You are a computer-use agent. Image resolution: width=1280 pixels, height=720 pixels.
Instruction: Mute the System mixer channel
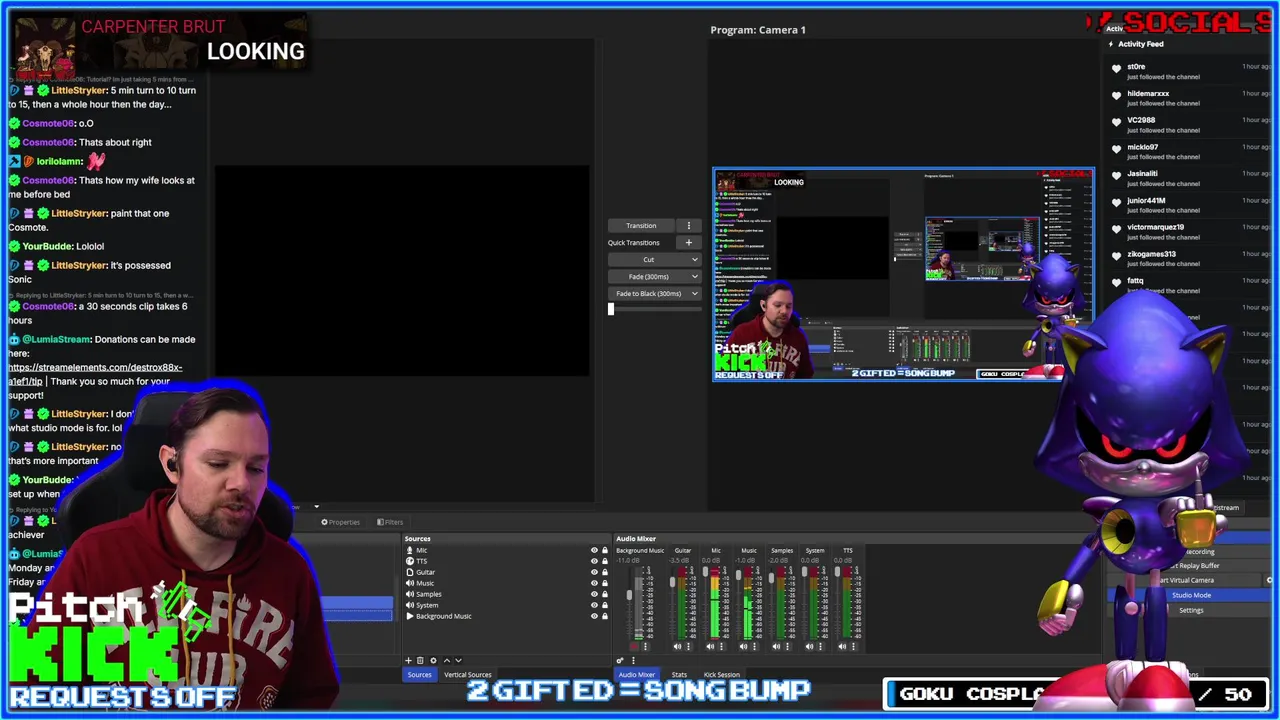pyautogui.click(x=809, y=647)
